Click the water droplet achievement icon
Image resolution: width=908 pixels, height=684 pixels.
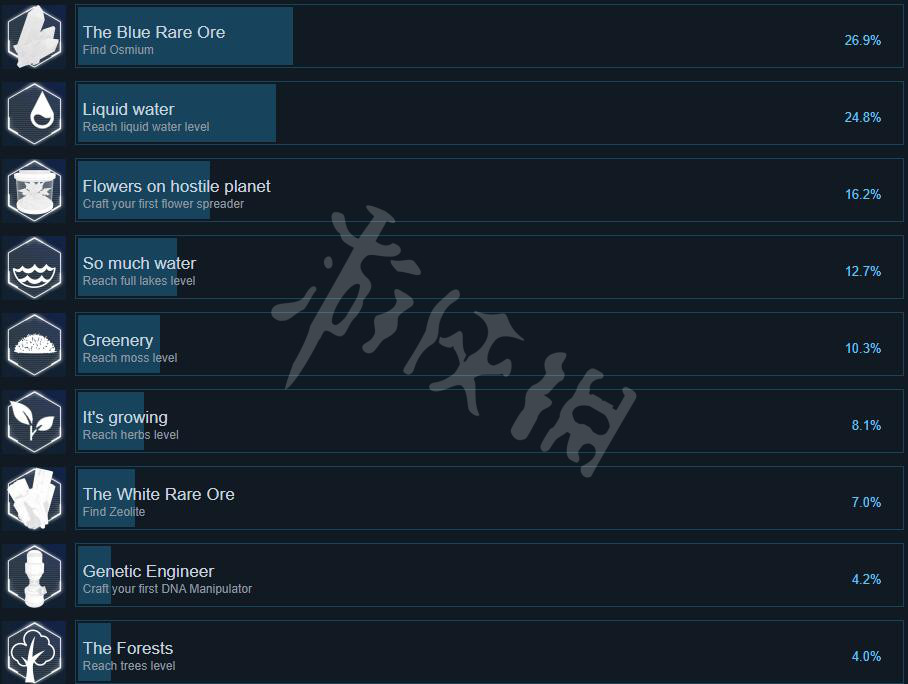[34, 114]
